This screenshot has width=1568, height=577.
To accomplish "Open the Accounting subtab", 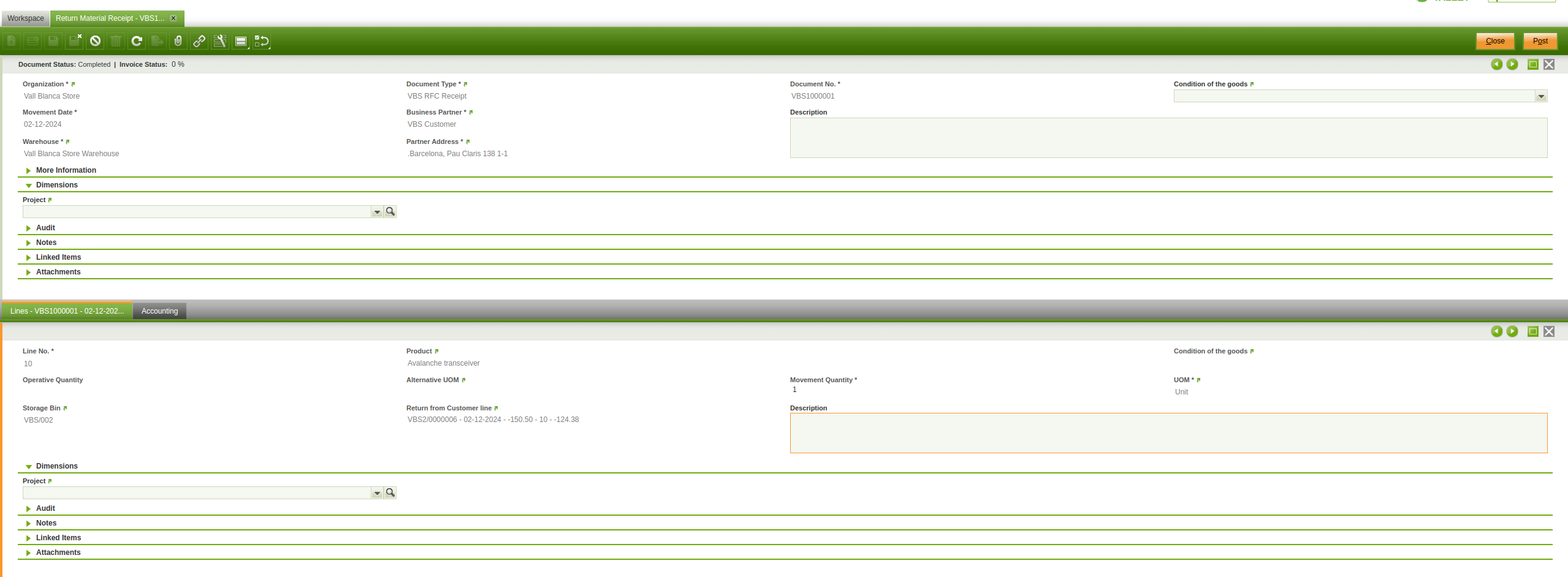I will pyautogui.click(x=160, y=311).
